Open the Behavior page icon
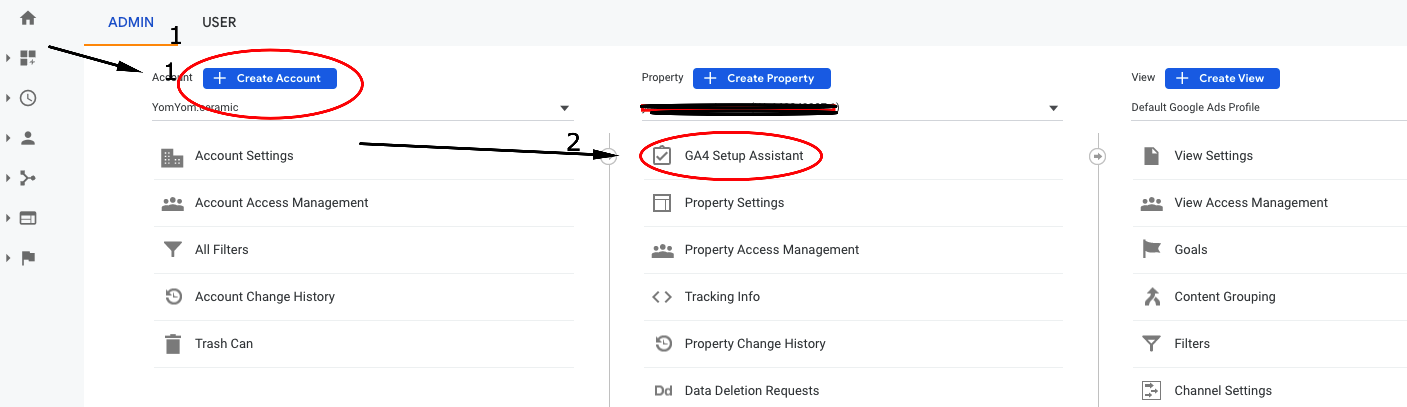1407x407 pixels. point(28,218)
